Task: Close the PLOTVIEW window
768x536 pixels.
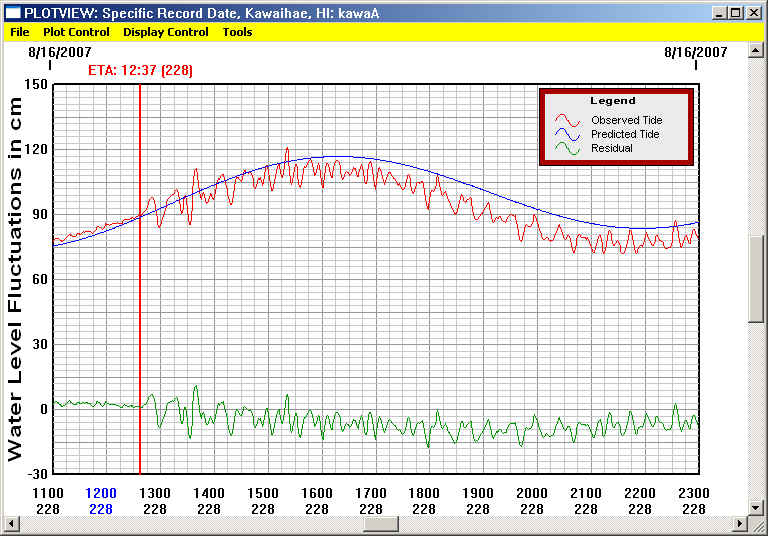Action: [x=753, y=13]
